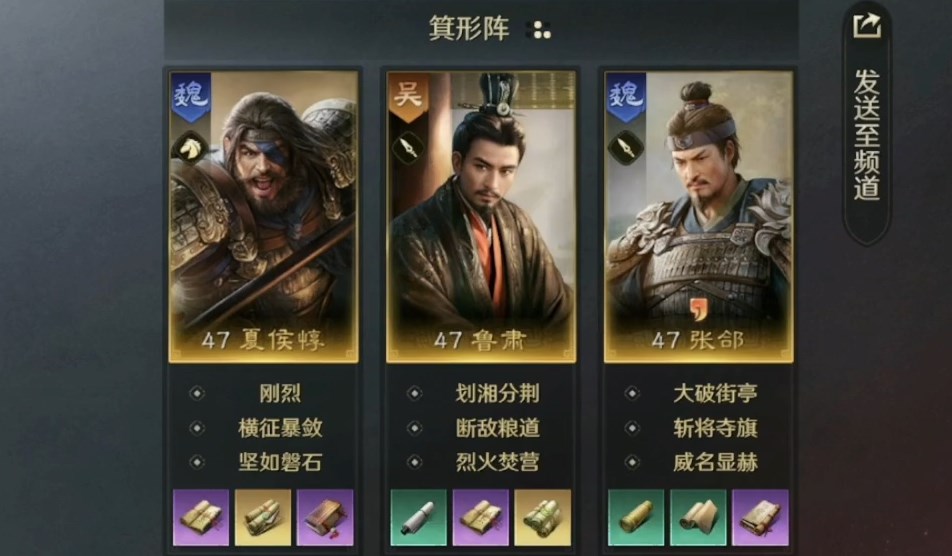Tap 张郃's purple book item slot
Screen dimensions: 952x556
click(760, 517)
